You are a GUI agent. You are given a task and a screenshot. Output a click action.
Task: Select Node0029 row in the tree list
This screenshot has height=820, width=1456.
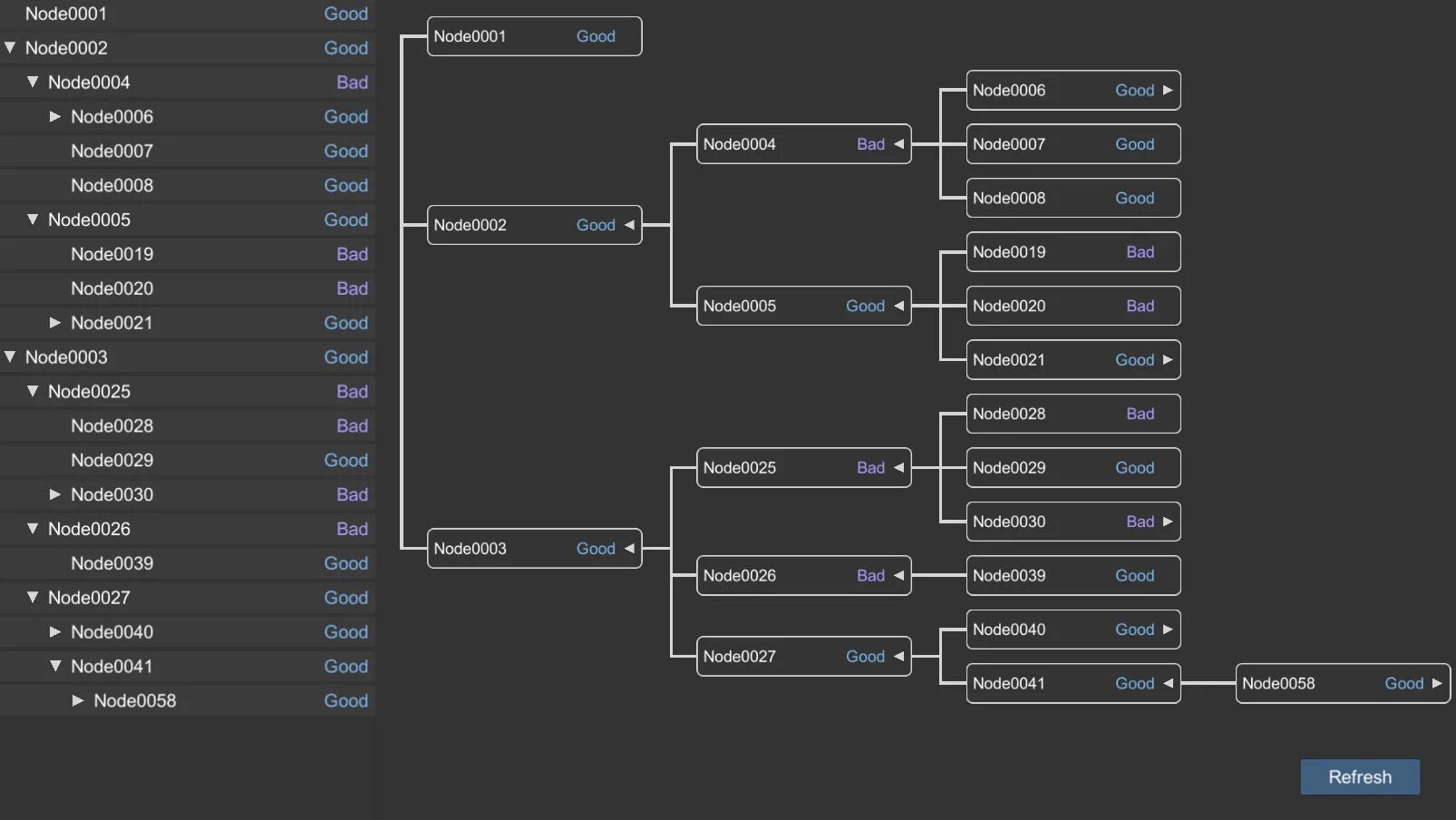(x=188, y=460)
